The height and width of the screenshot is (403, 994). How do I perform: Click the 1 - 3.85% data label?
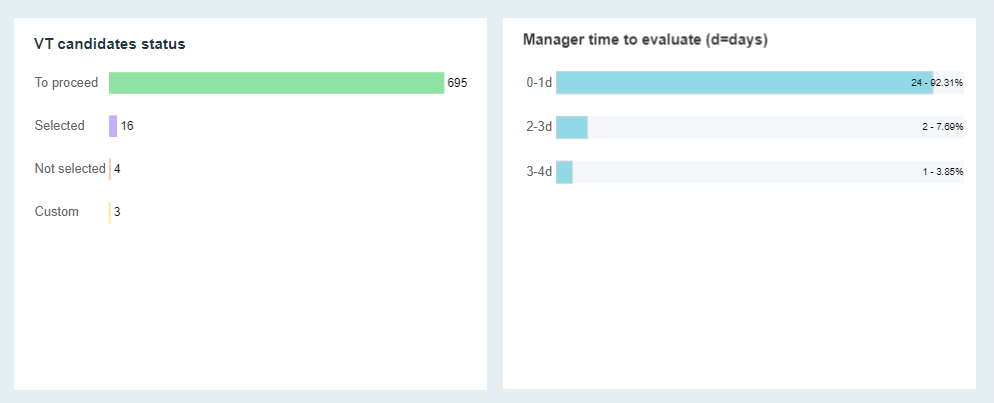coord(942,172)
